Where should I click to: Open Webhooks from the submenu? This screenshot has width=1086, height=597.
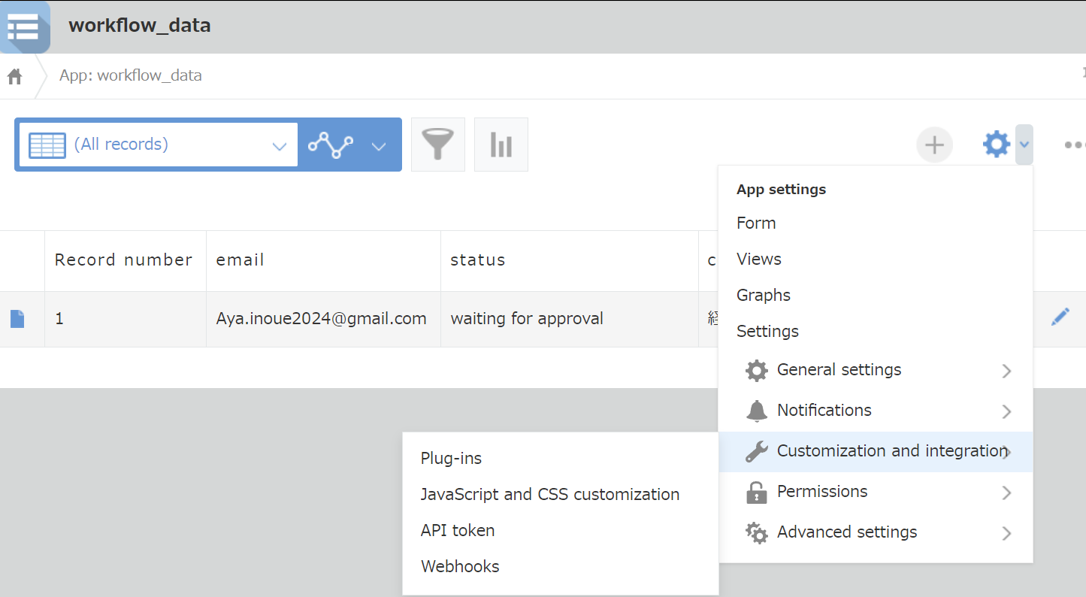tap(459, 566)
